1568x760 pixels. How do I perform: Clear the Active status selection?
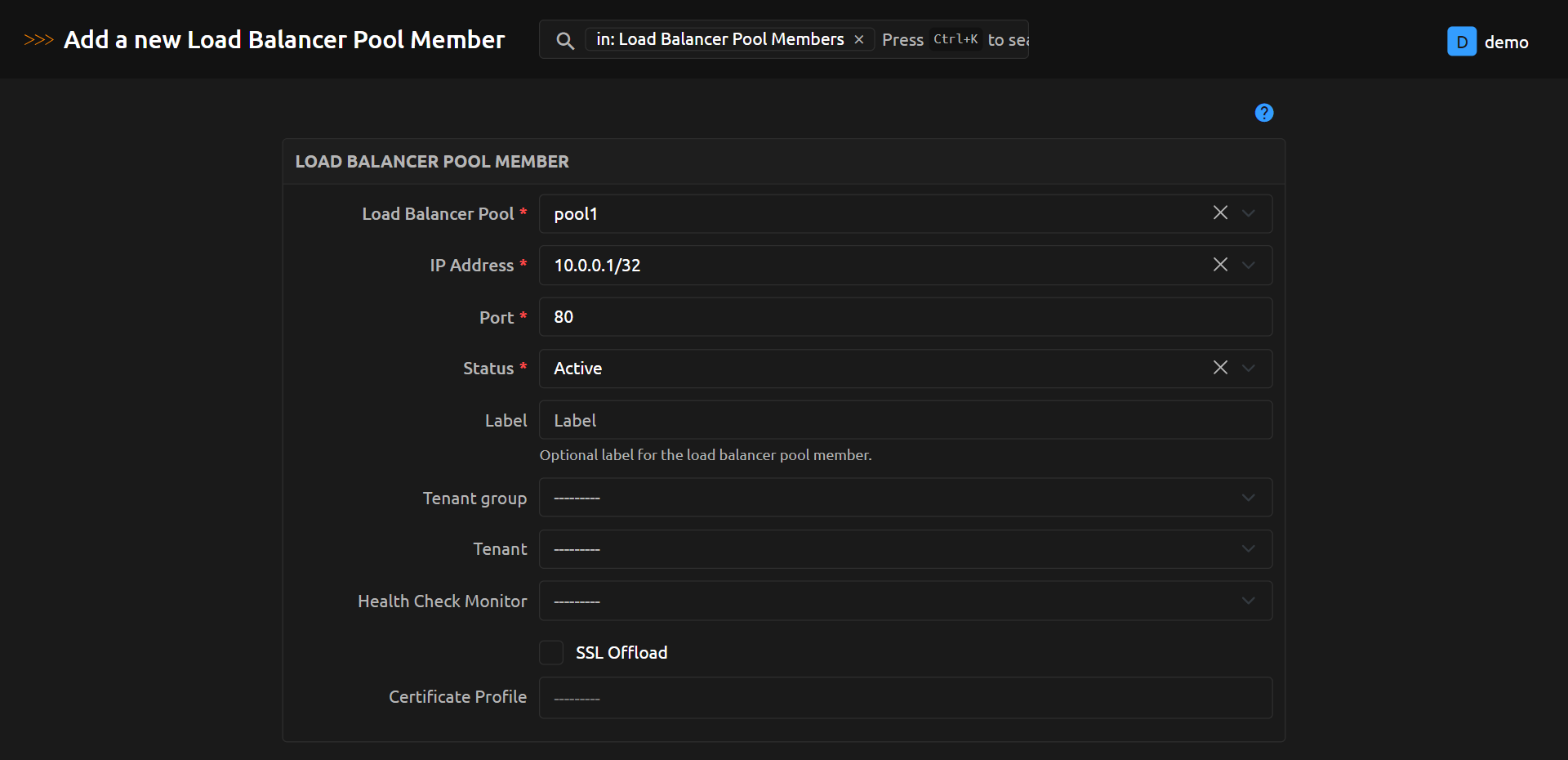tap(1220, 368)
